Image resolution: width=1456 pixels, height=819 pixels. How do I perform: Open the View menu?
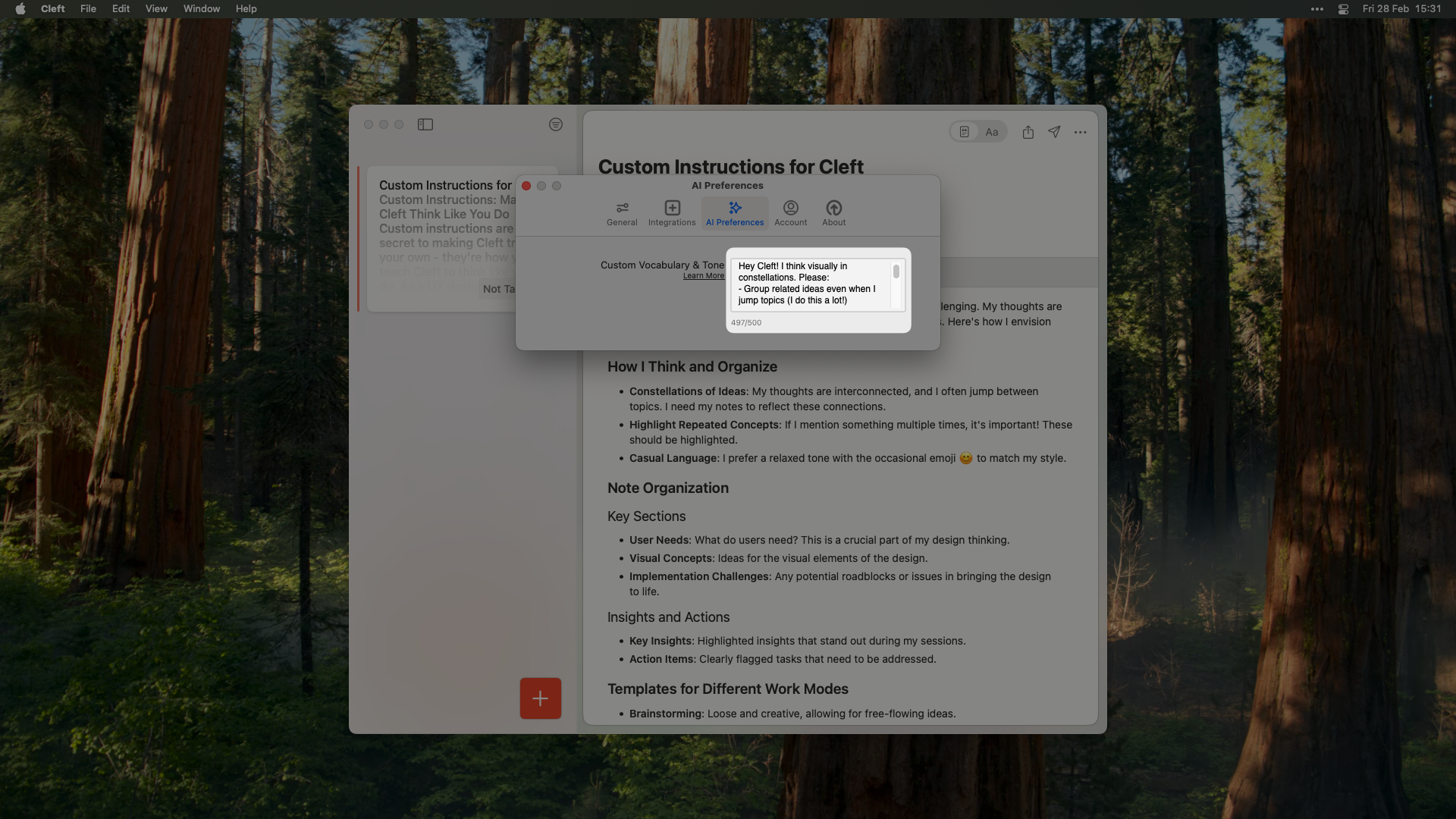155,8
